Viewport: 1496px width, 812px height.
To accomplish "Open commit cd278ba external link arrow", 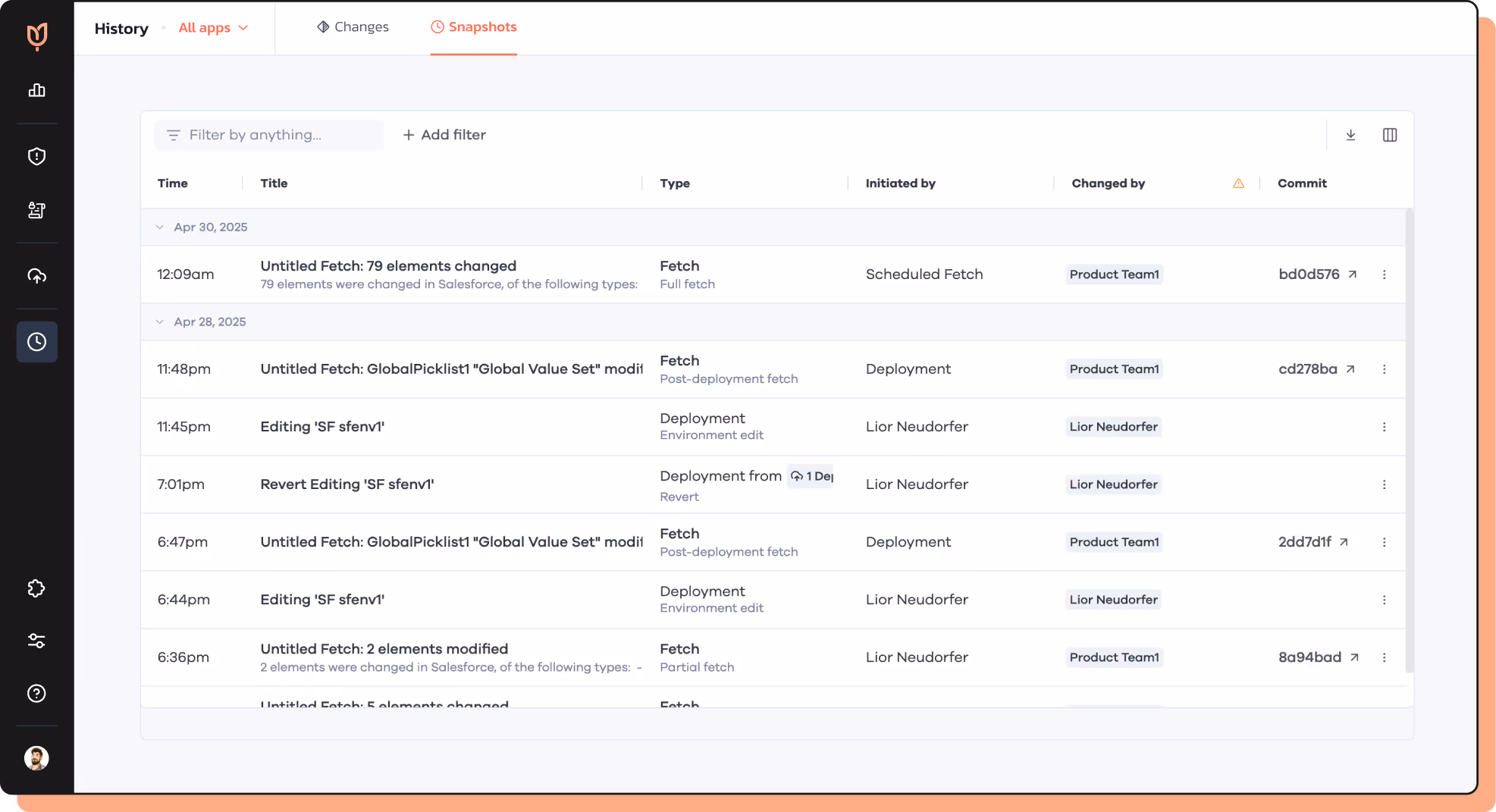I will [1350, 369].
